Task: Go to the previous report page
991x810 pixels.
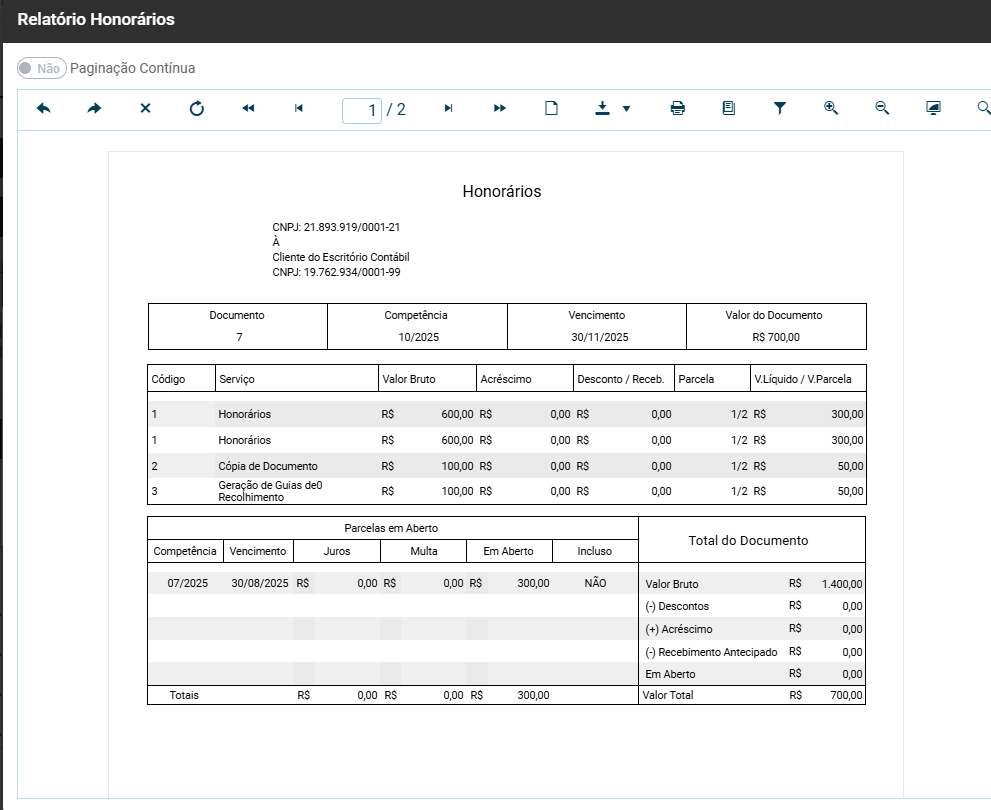Action: 298,108
